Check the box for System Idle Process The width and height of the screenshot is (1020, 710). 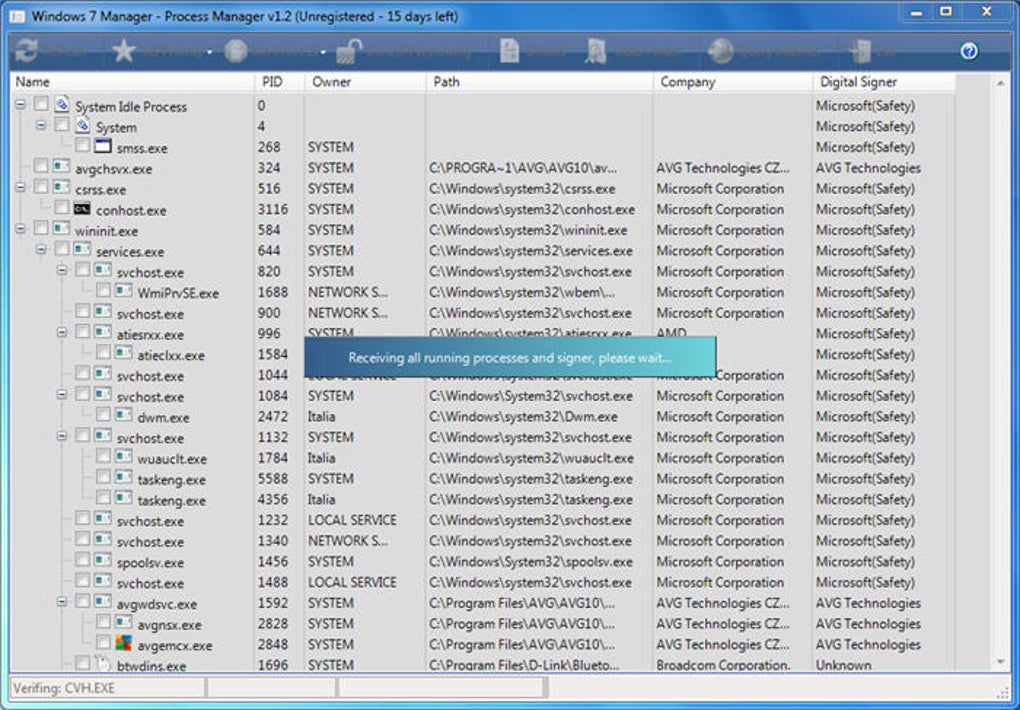[41, 103]
